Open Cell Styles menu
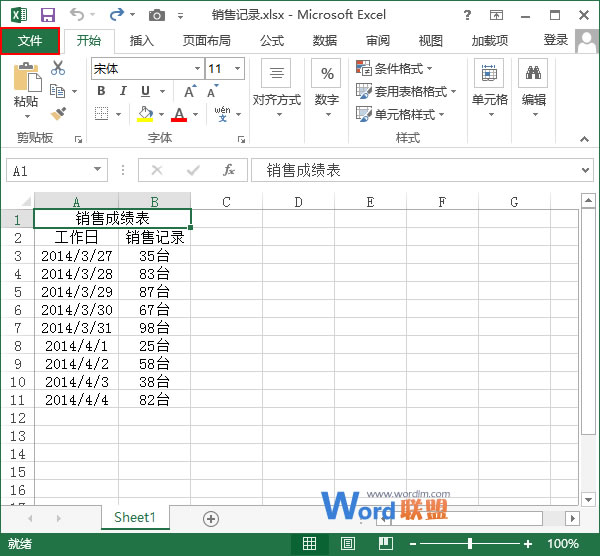This screenshot has width=600, height=556. pos(400,114)
